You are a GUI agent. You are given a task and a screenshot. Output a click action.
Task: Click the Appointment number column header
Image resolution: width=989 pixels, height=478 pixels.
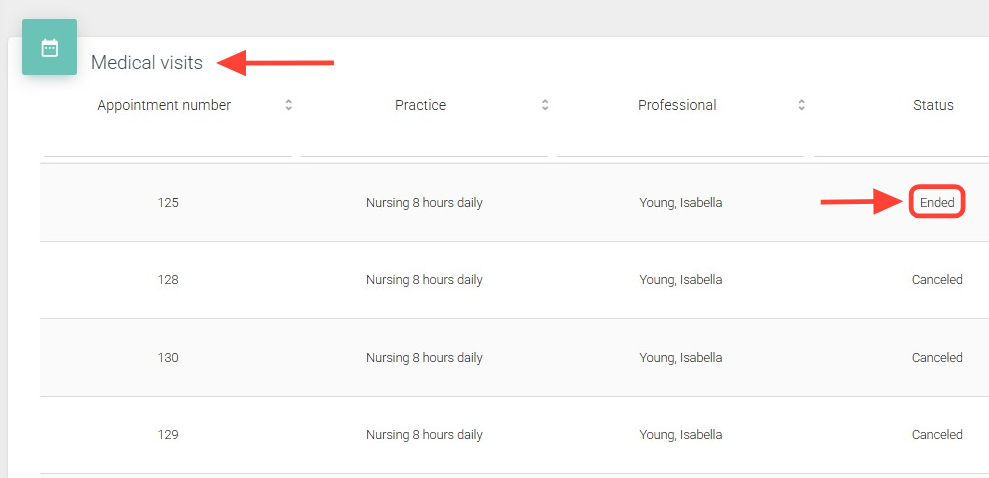(x=164, y=105)
